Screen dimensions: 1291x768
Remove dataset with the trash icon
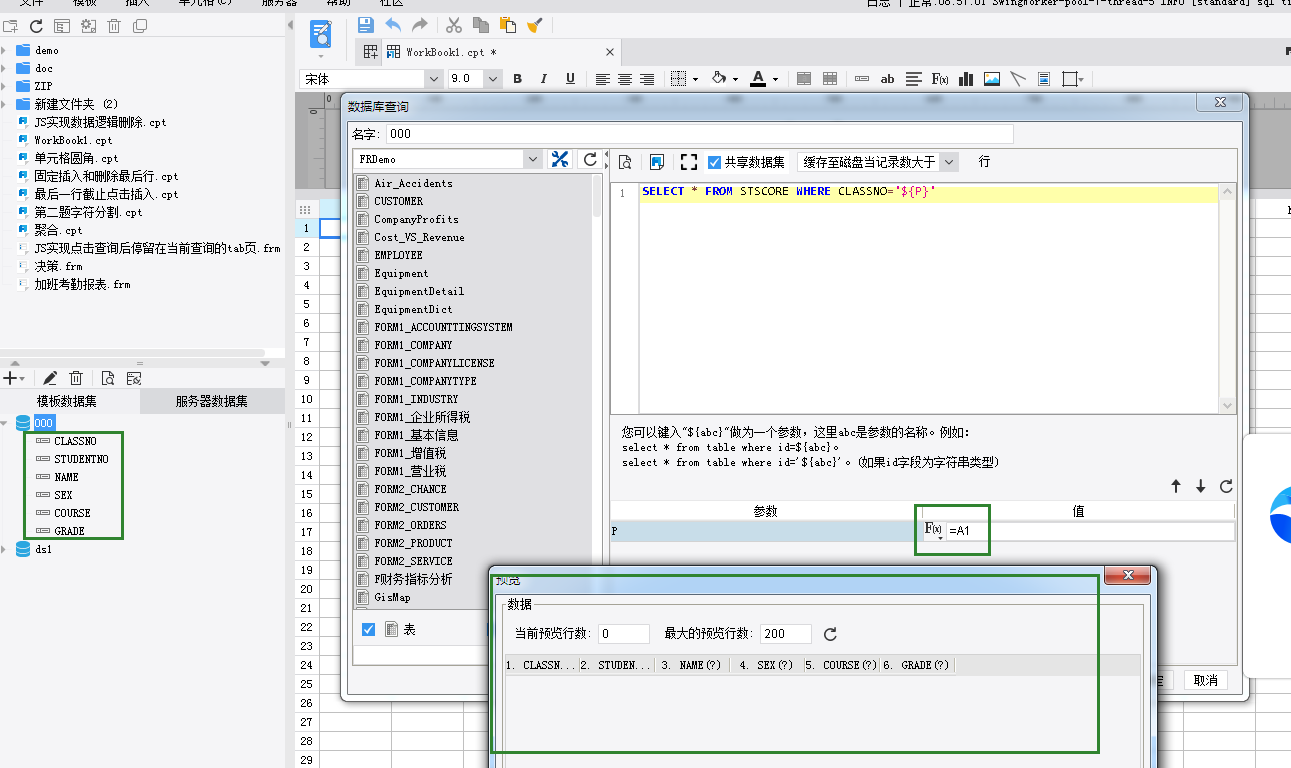point(76,378)
